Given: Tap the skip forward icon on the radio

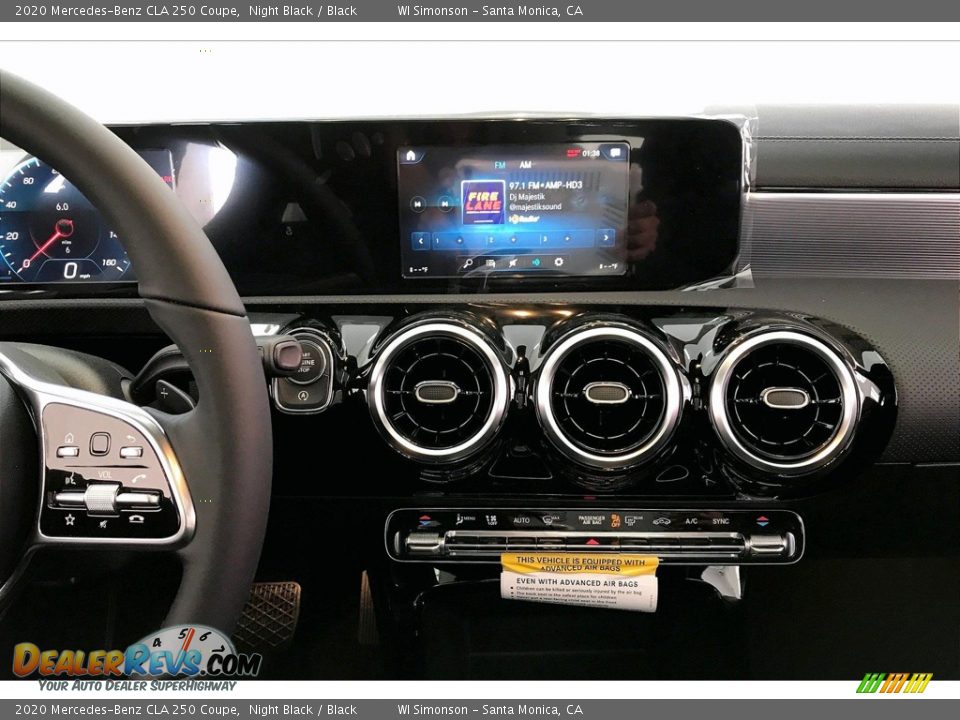Looking at the screenshot, I should [x=443, y=204].
